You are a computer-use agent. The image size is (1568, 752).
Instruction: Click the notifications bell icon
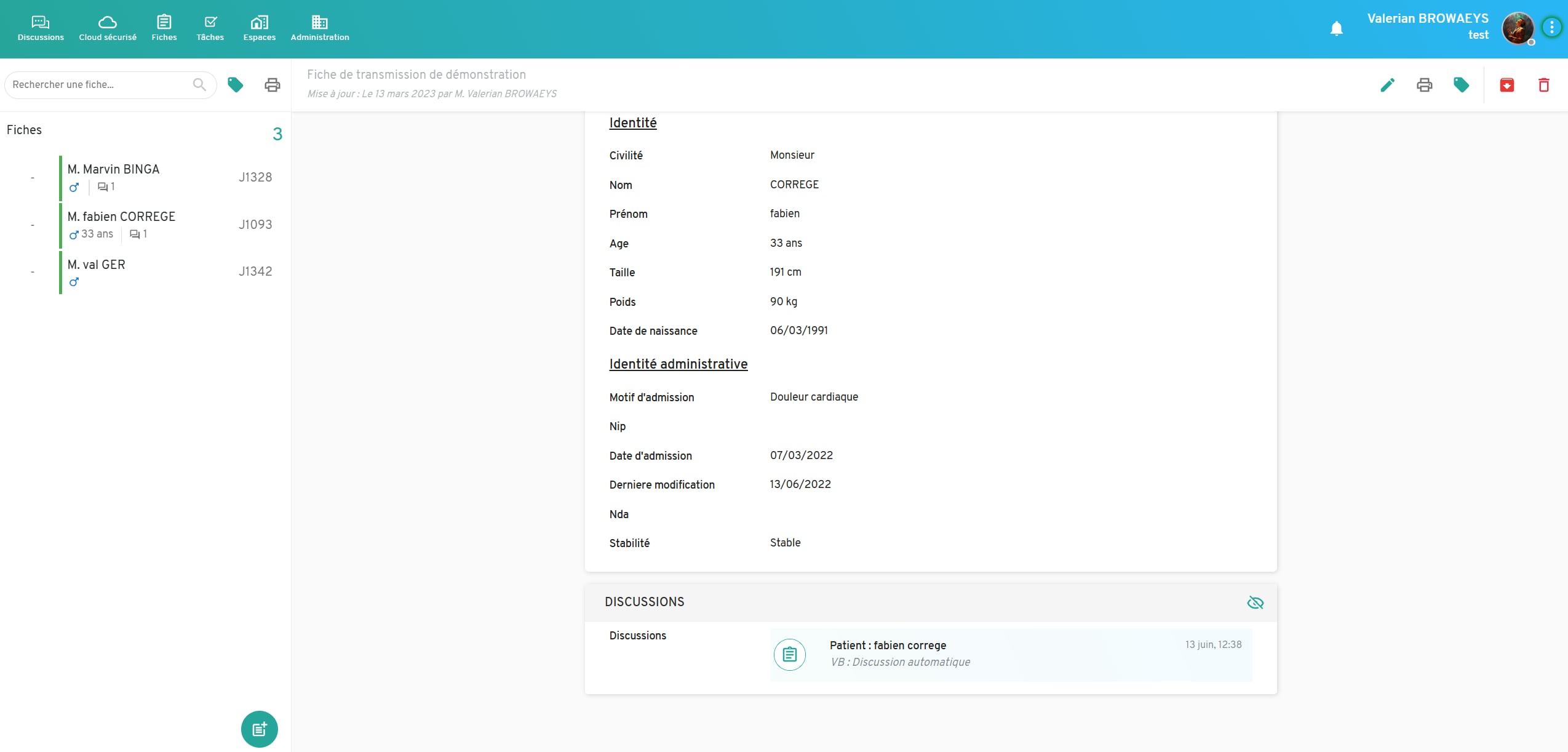click(x=1336, y=28)
